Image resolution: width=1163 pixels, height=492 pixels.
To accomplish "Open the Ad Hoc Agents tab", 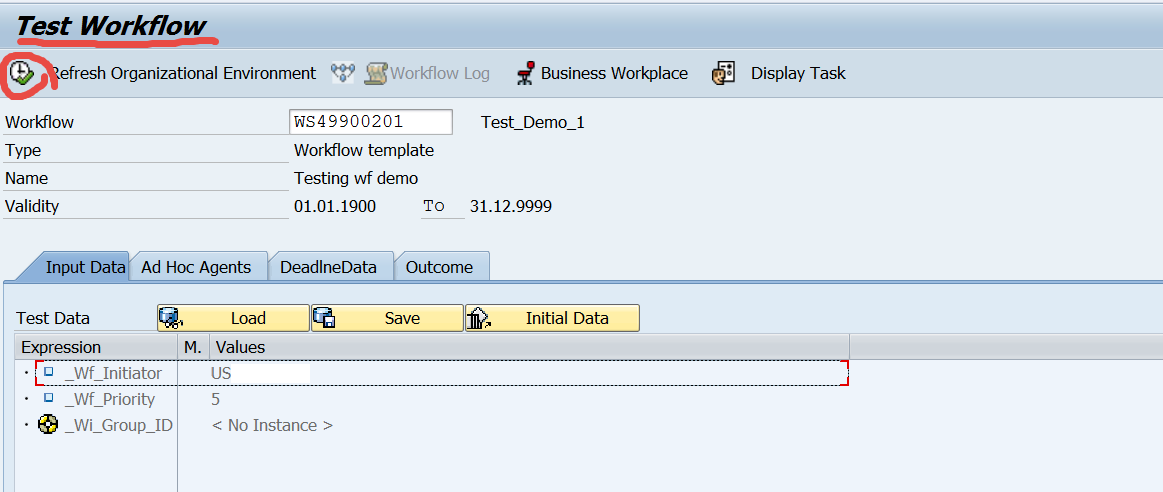I will pos(196,267).
